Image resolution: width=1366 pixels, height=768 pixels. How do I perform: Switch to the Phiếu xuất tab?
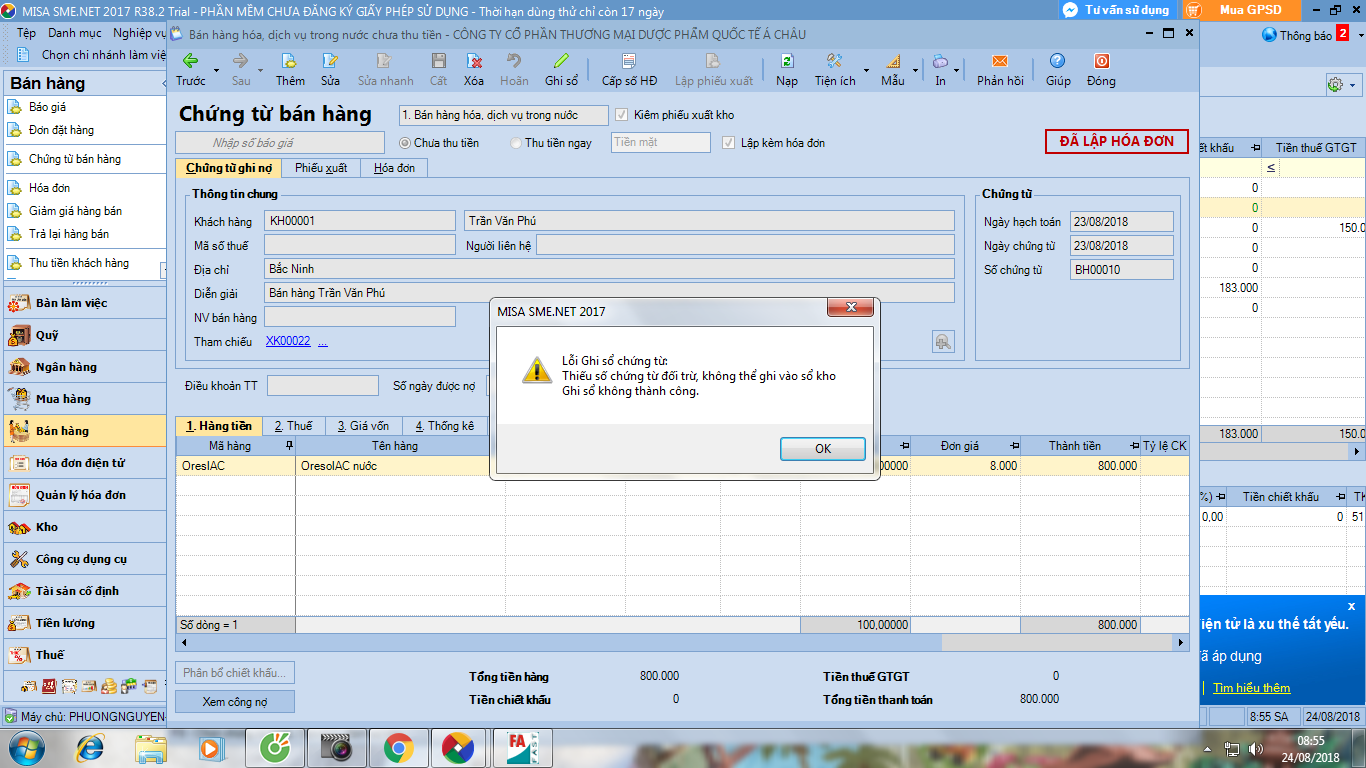pyautogui.click(x=321, y=168)
